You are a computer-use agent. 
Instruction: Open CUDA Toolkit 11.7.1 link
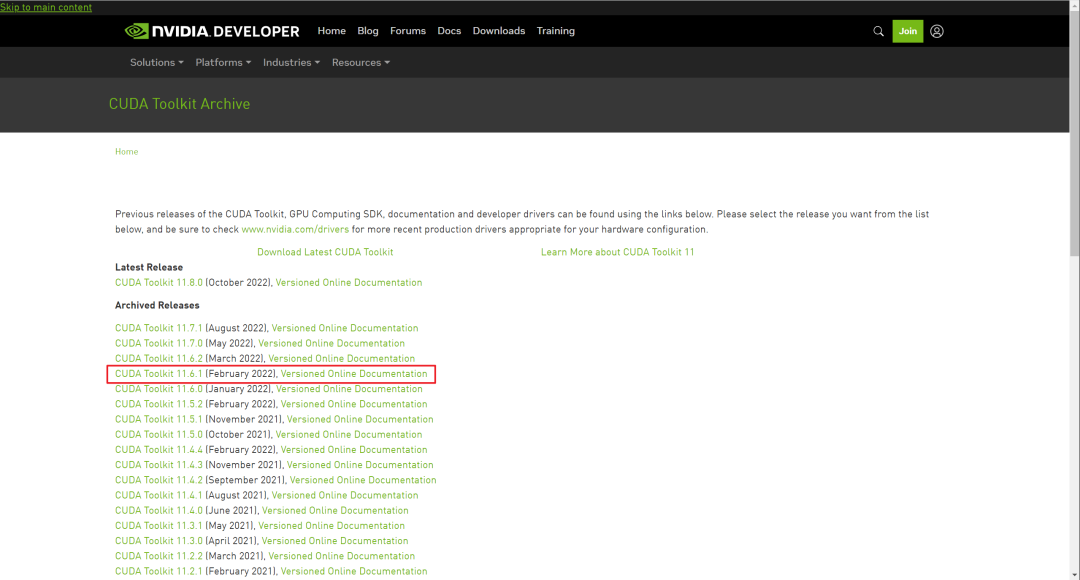coord(159,328)
